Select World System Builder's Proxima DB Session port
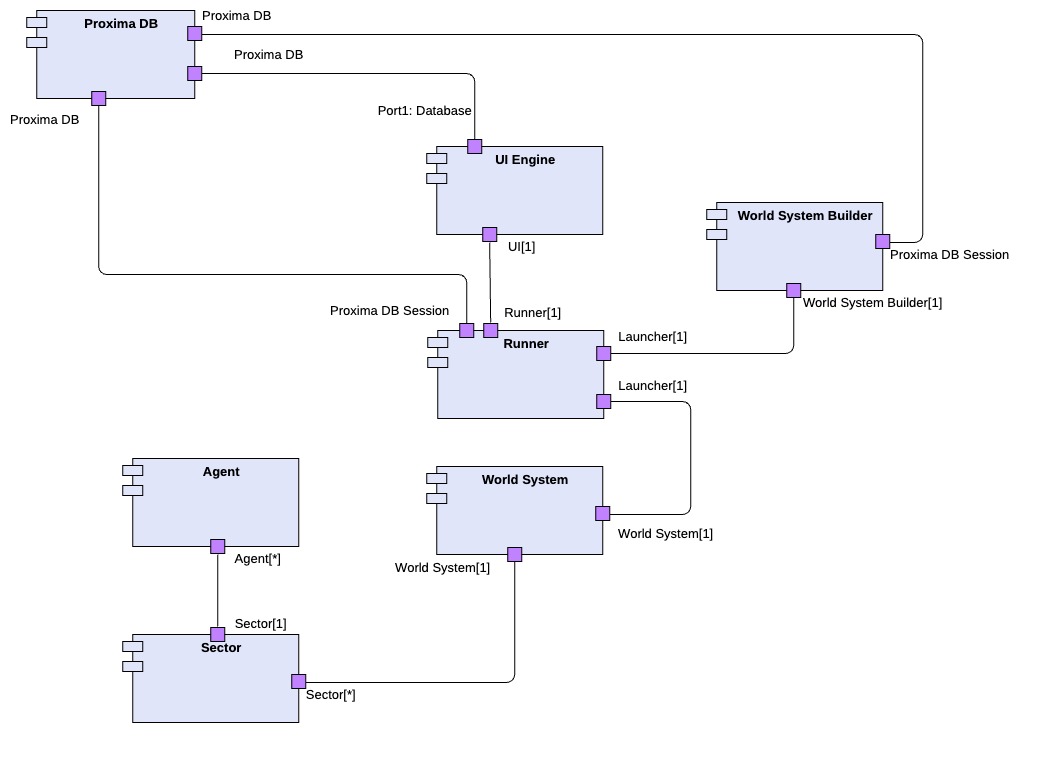 (x=882, y=242)
